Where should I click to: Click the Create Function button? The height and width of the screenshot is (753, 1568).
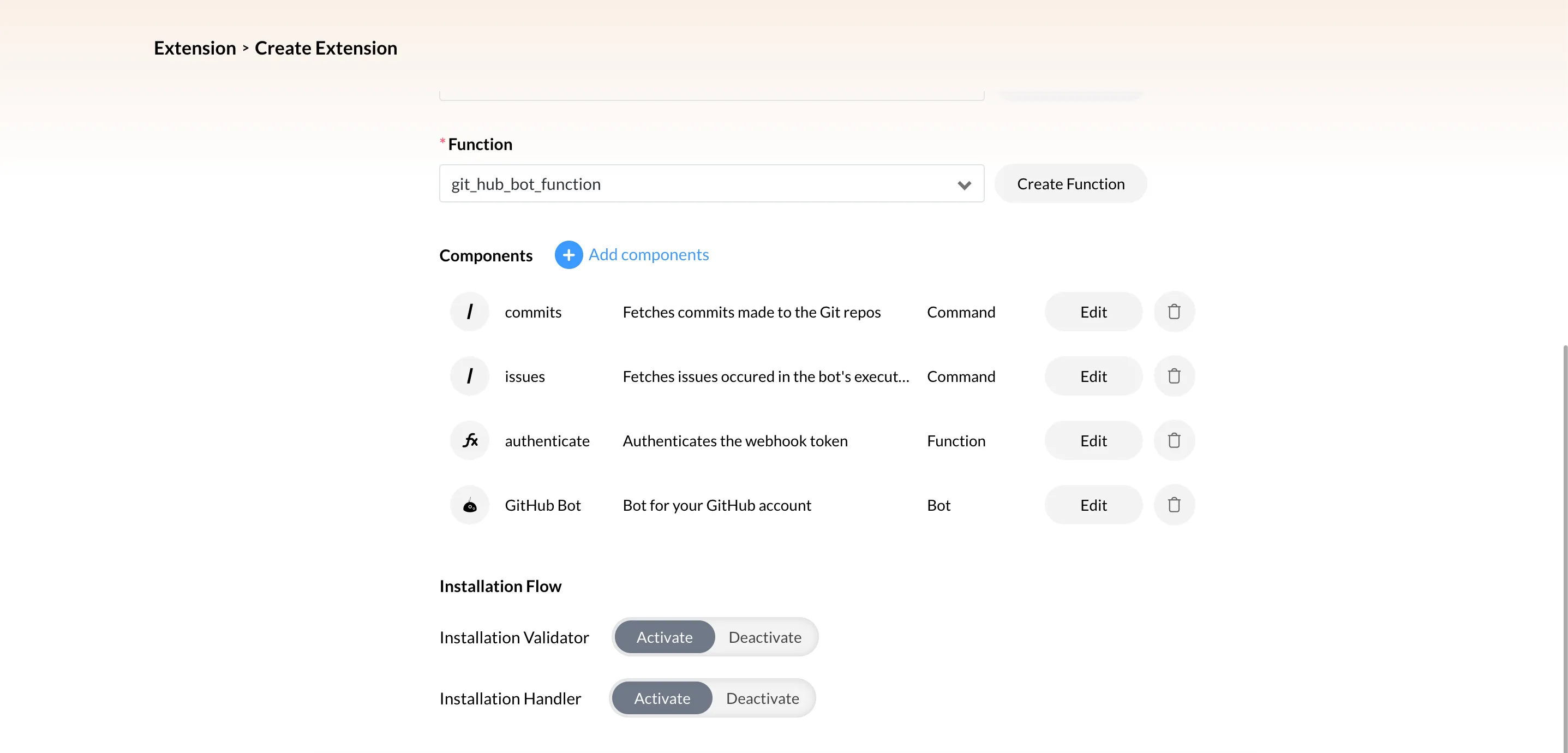(x=1070, y=184)
